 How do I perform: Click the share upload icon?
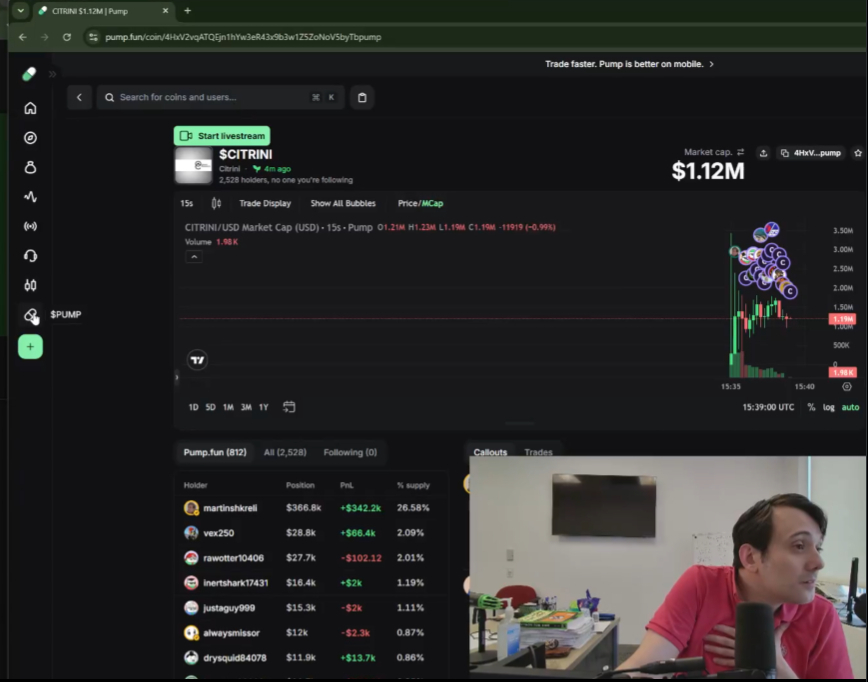click(763, 153)
